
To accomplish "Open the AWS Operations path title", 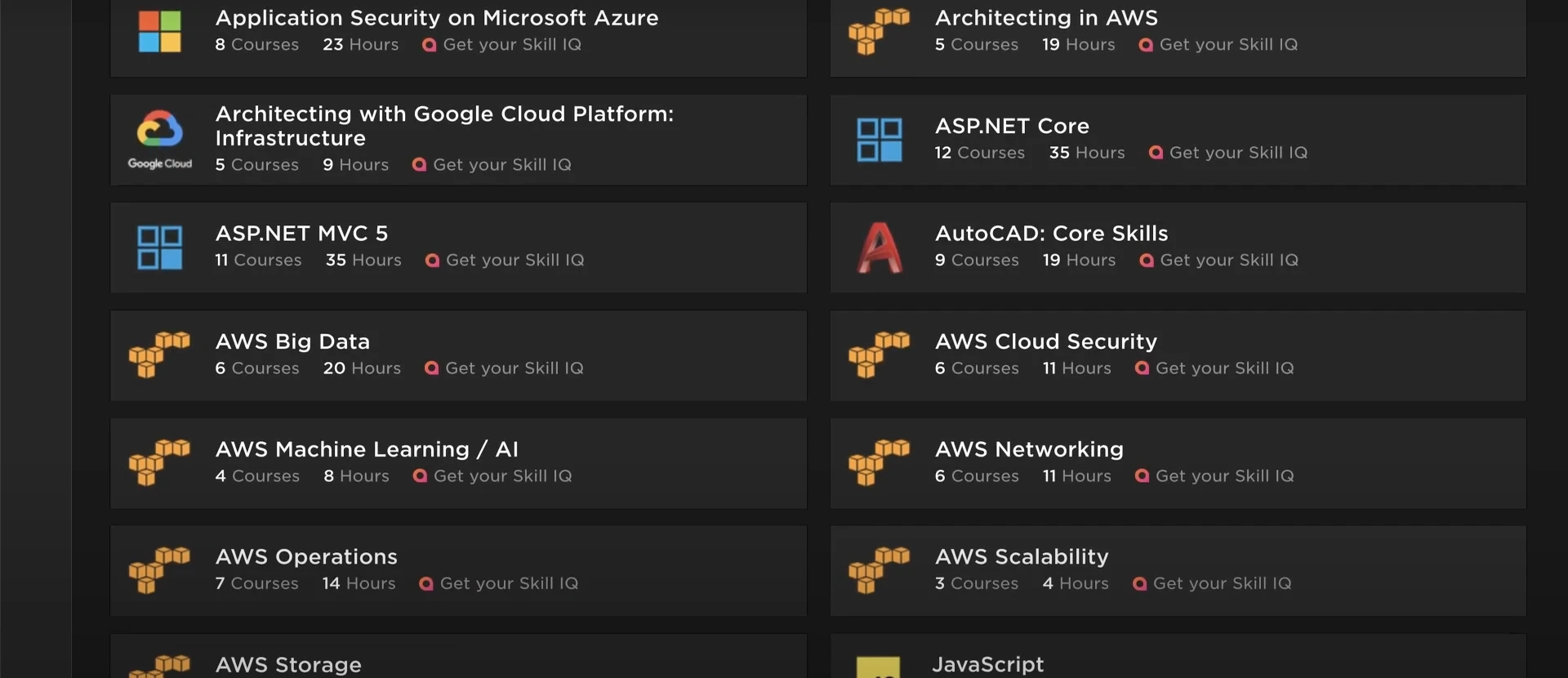I will click(x=306, y=557).
